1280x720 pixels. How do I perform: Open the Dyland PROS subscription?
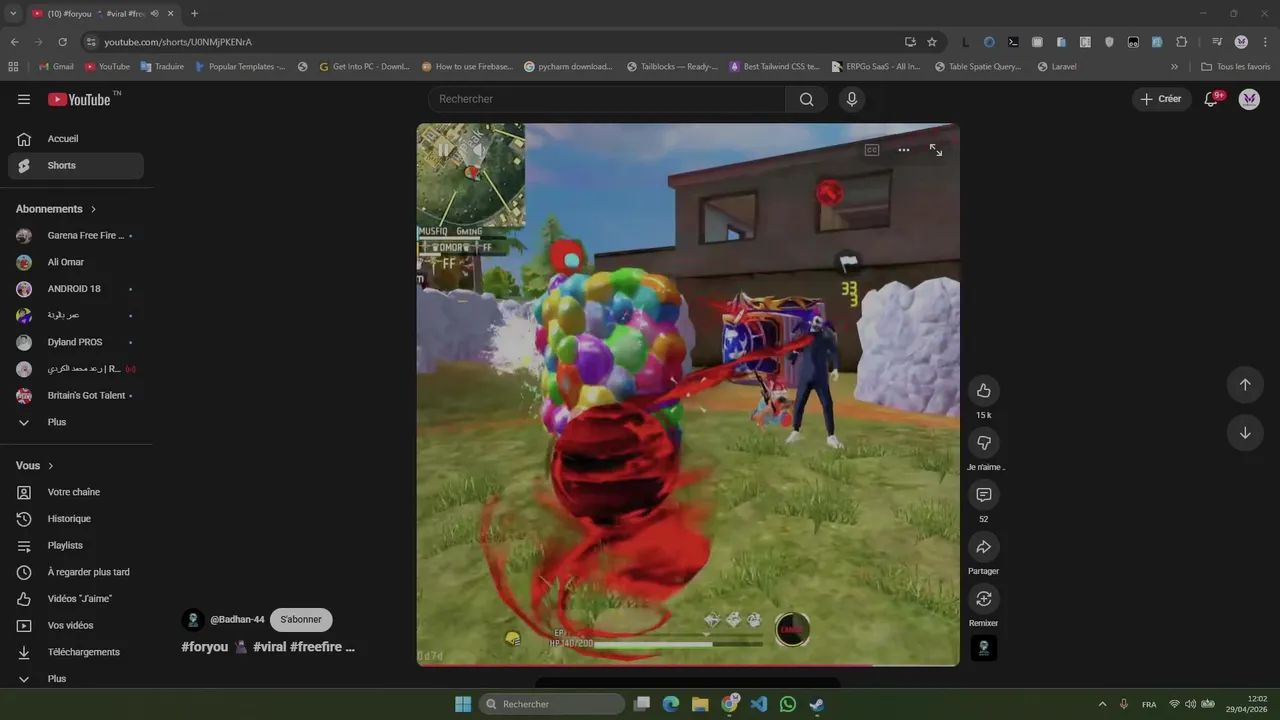tap(76, 342)
